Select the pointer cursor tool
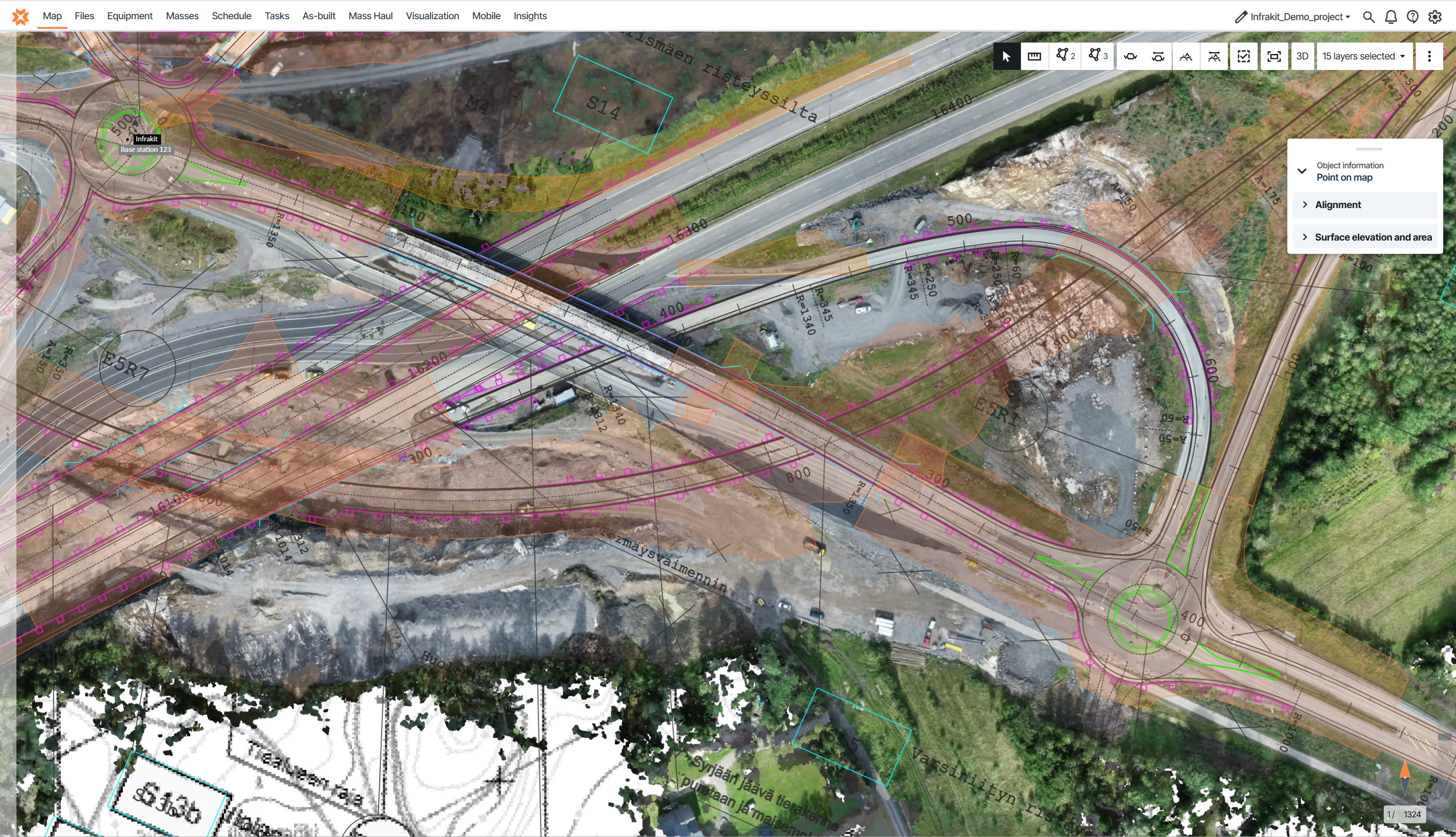Image resolution: width=1456 pixels, height=837 pixels. click(1006, 56)
